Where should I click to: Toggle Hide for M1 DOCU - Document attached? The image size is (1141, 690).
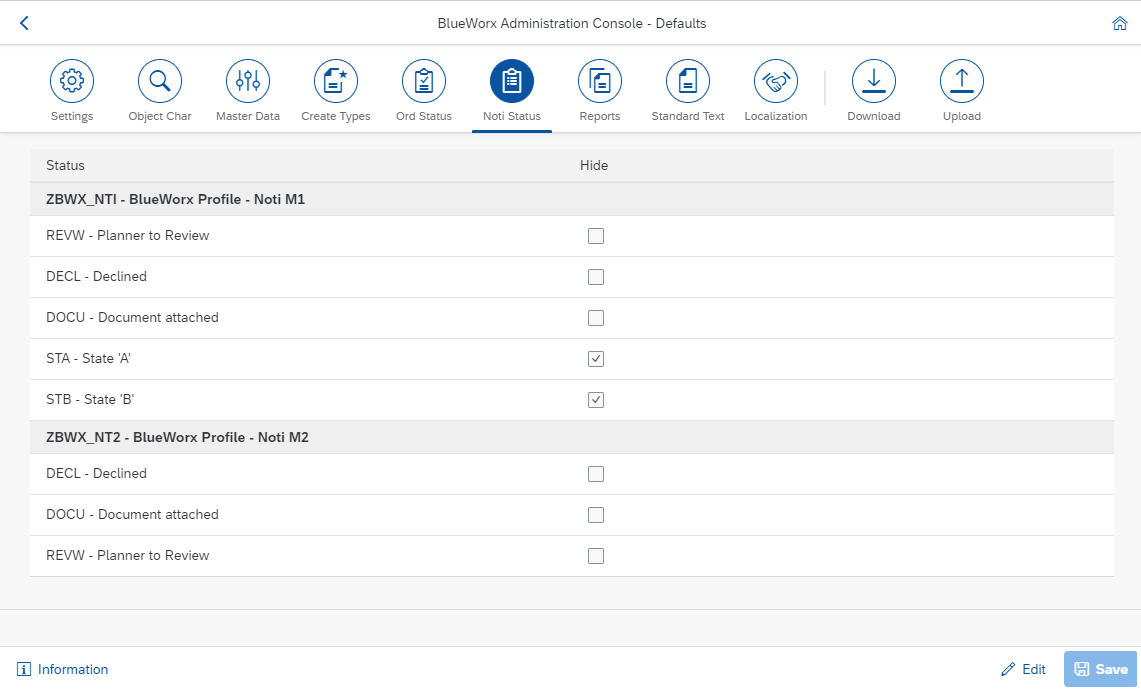[x=596, y=318]
